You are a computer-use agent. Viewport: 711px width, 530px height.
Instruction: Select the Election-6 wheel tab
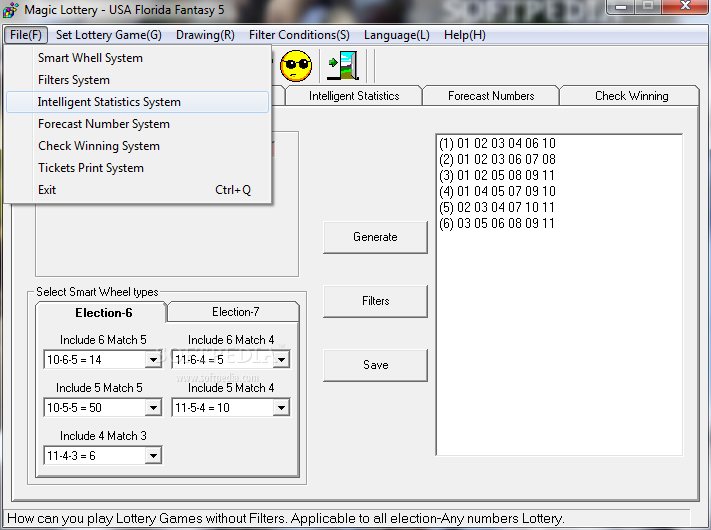click(x=102, y=312)
